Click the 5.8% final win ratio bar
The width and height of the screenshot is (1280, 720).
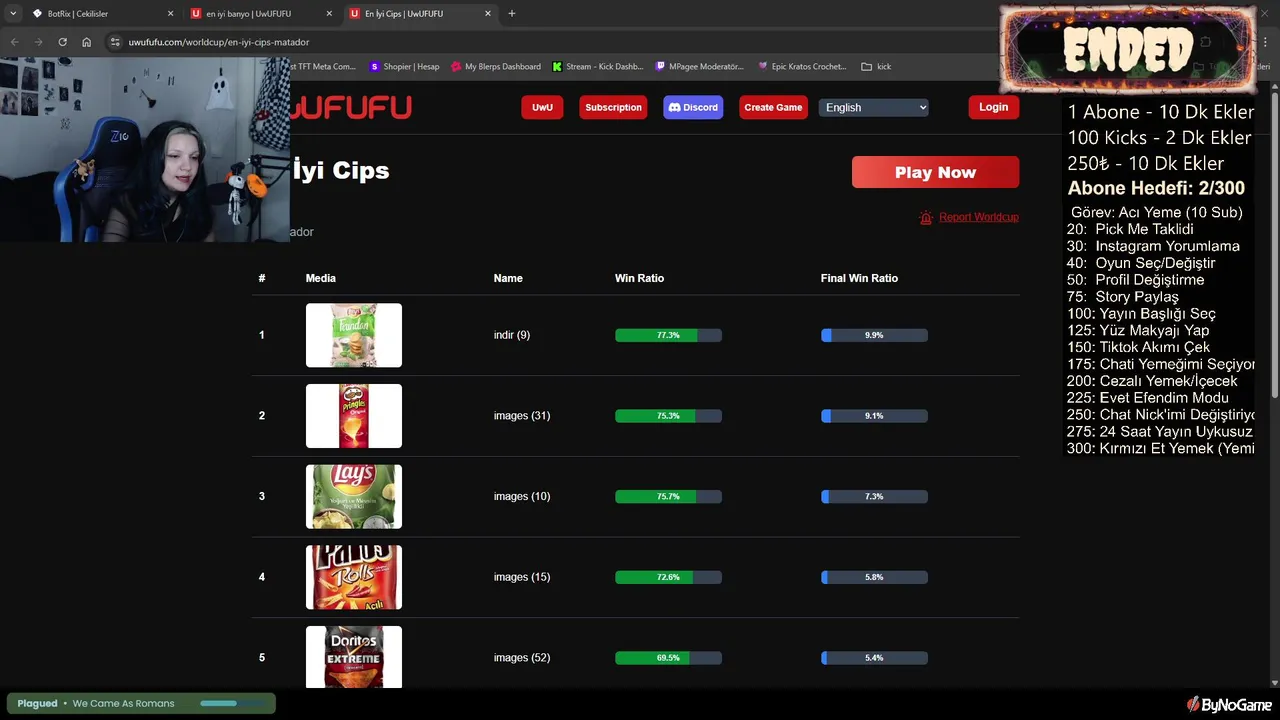tap(874, 577)
